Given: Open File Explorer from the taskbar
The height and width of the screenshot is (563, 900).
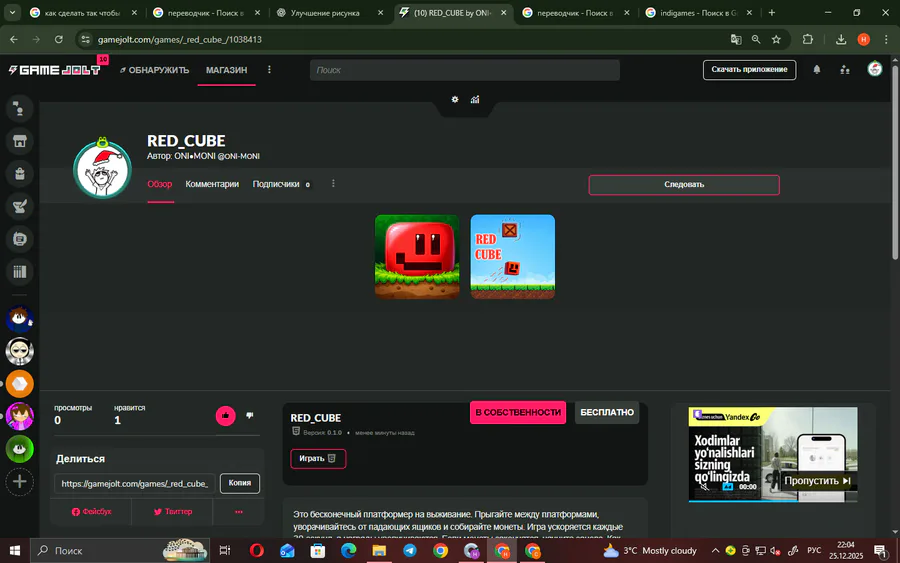Looking at the screenshot, I should pos(379,551).
